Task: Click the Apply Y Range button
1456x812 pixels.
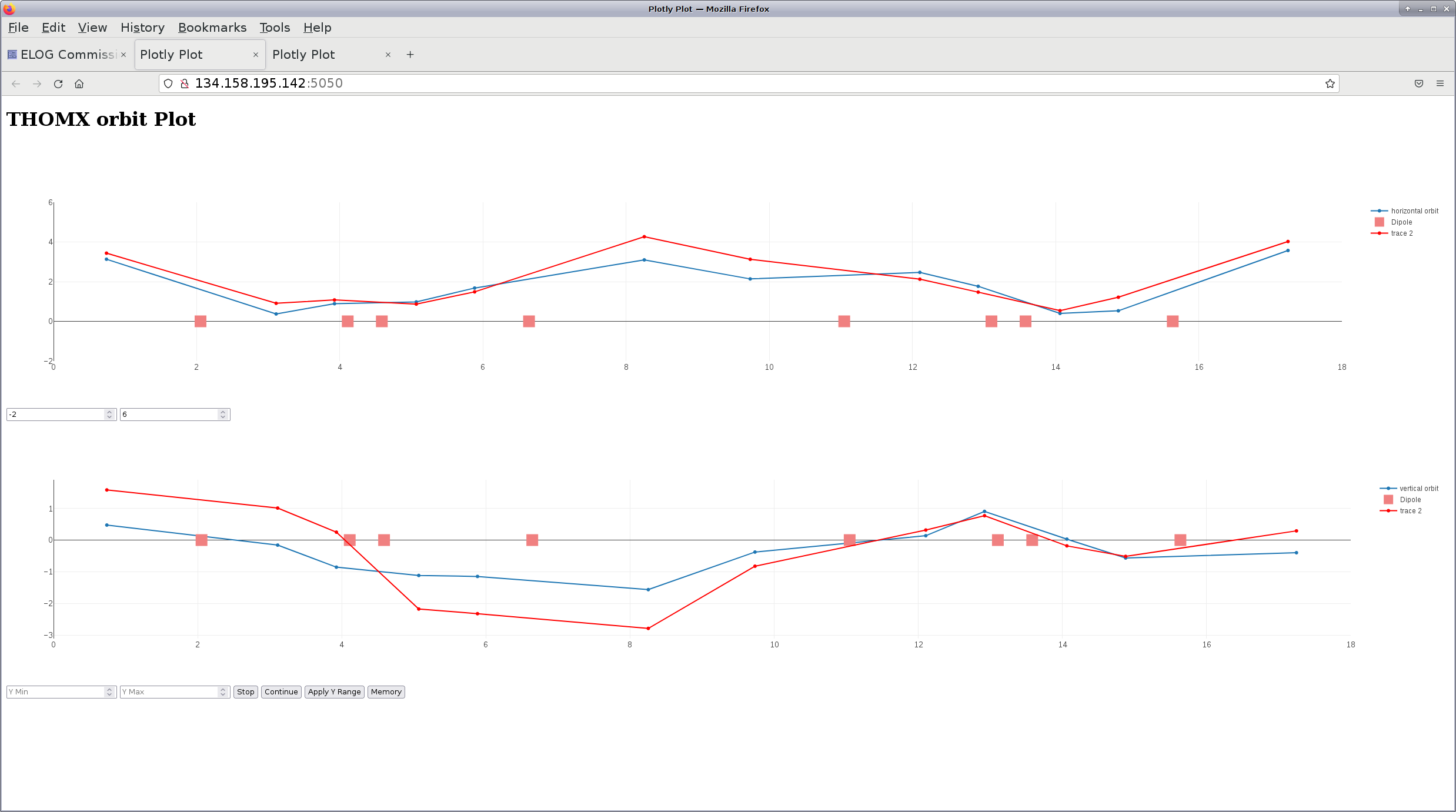Action: (x=334, y=692)
